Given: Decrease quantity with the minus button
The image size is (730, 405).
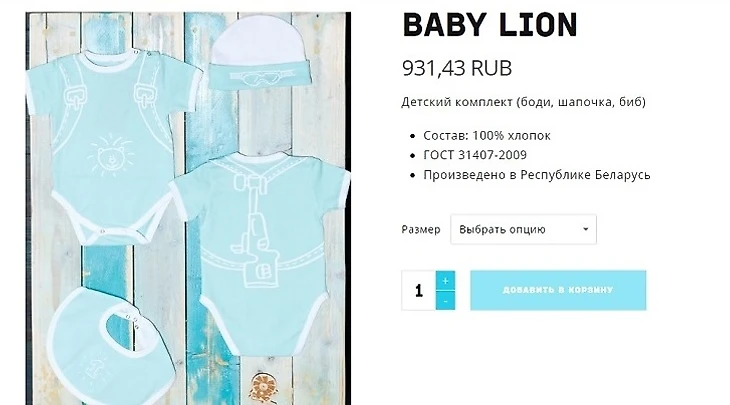Looking at the screenshot, I should 446,301.
